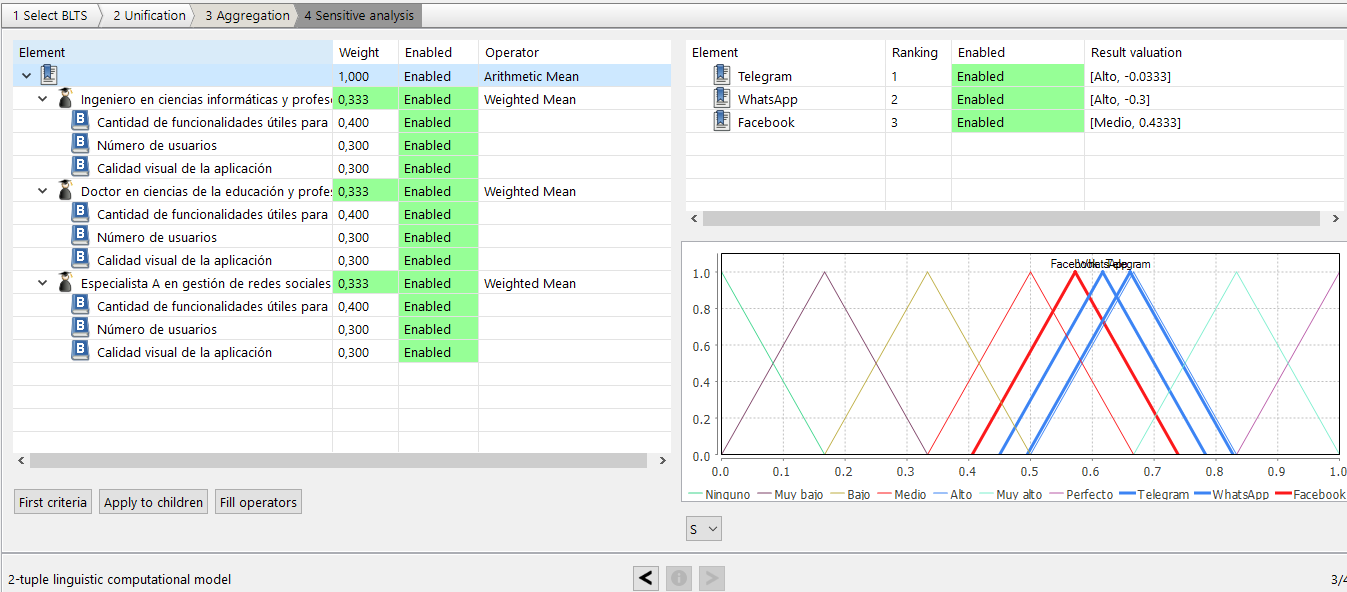Click the Ingeniero en ciencias informáticas expert icon
The width and height of the screenshot is (1347, 592).
tap(66, 99)
